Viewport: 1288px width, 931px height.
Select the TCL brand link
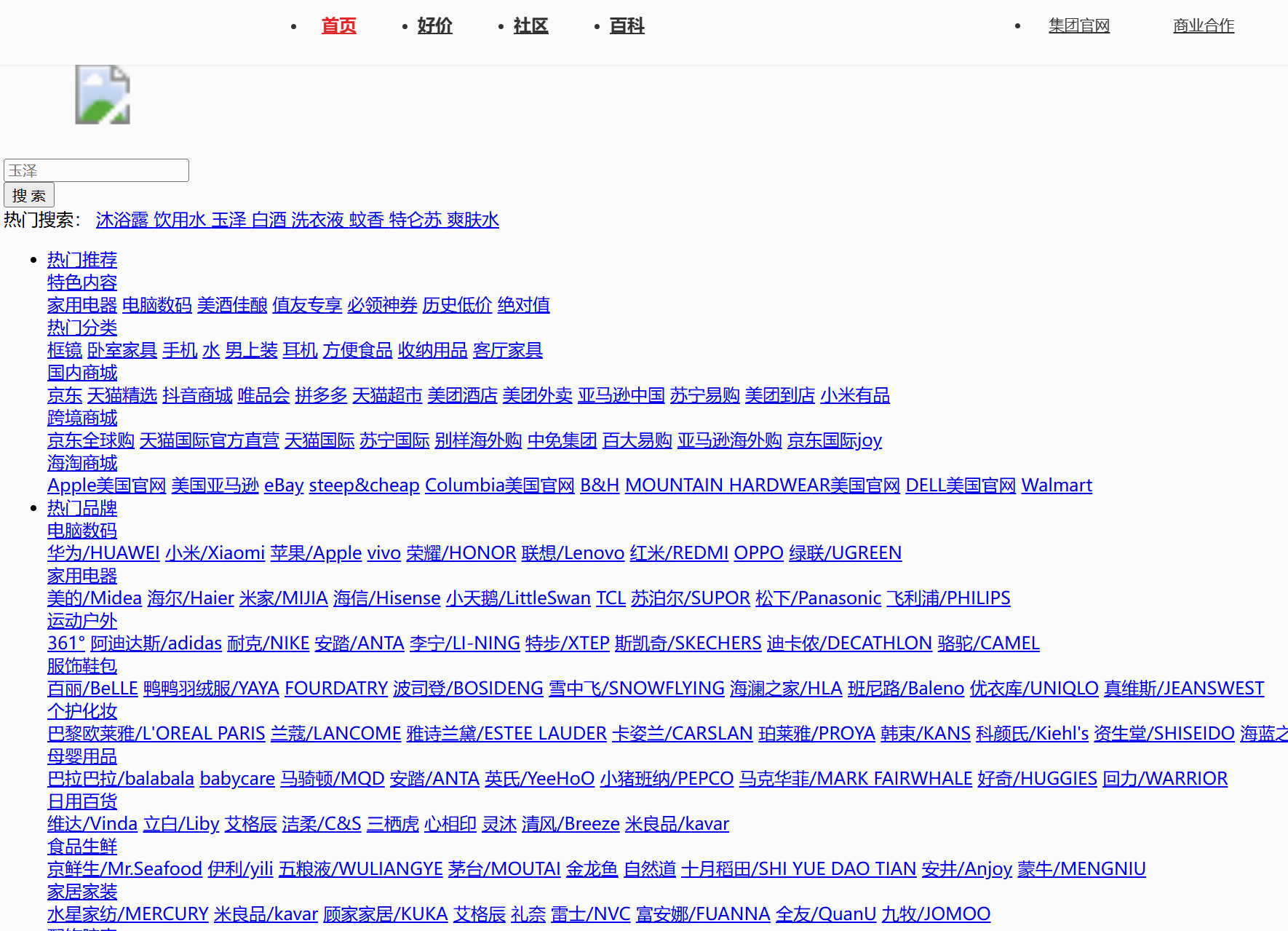point(611,598)
